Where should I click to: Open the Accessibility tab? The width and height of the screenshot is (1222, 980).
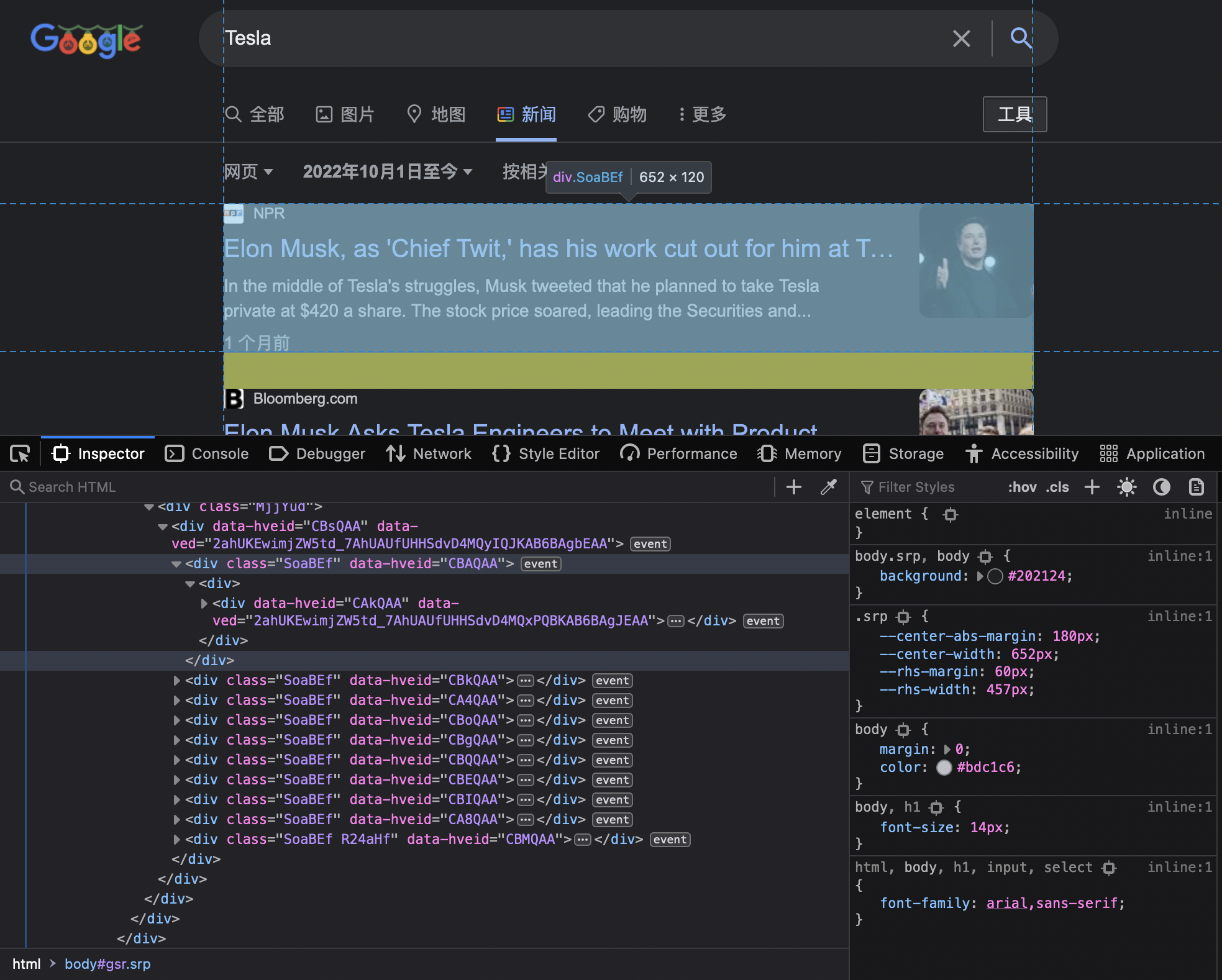1022,454
